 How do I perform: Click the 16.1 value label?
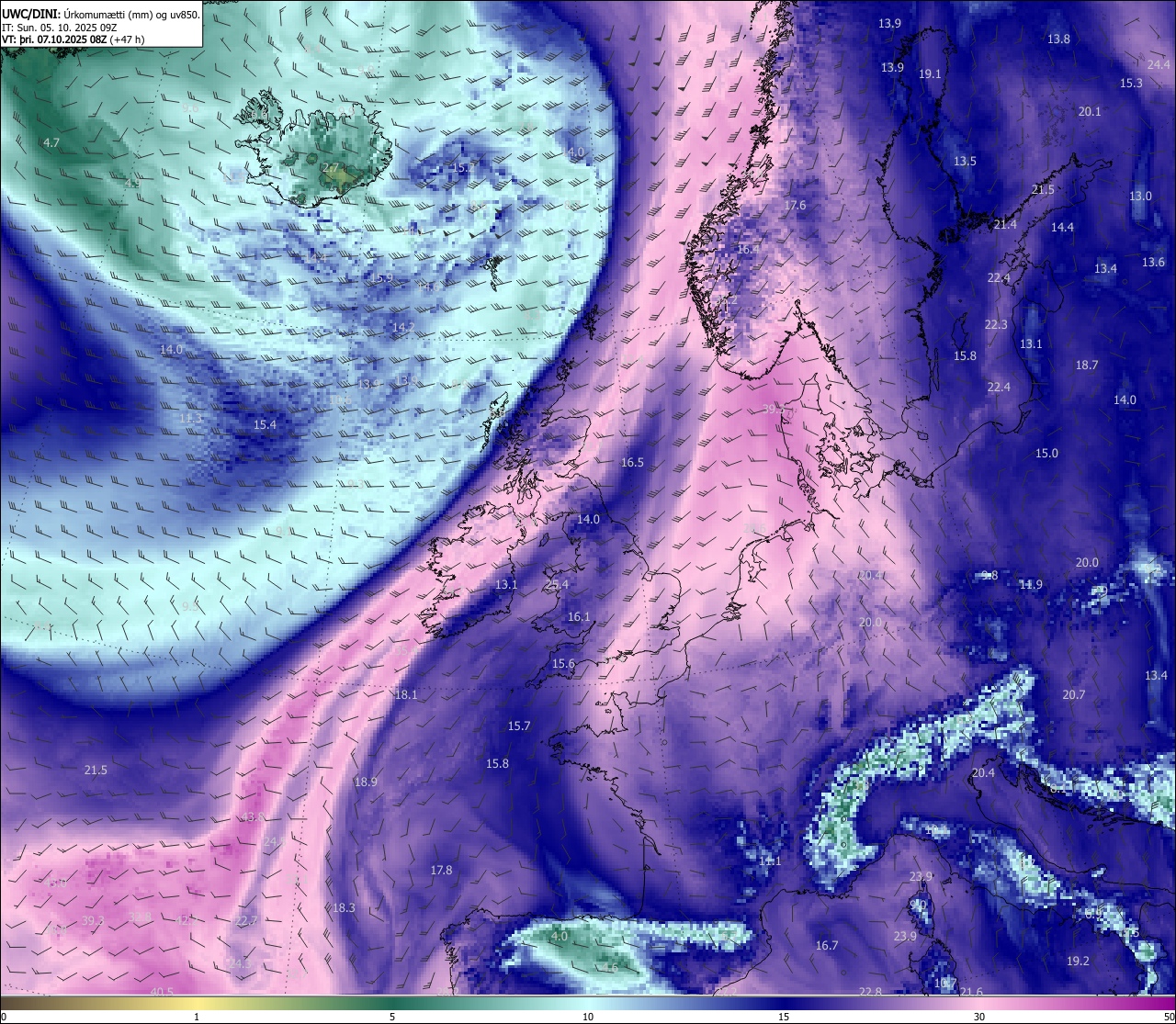[x=579, y=618]
